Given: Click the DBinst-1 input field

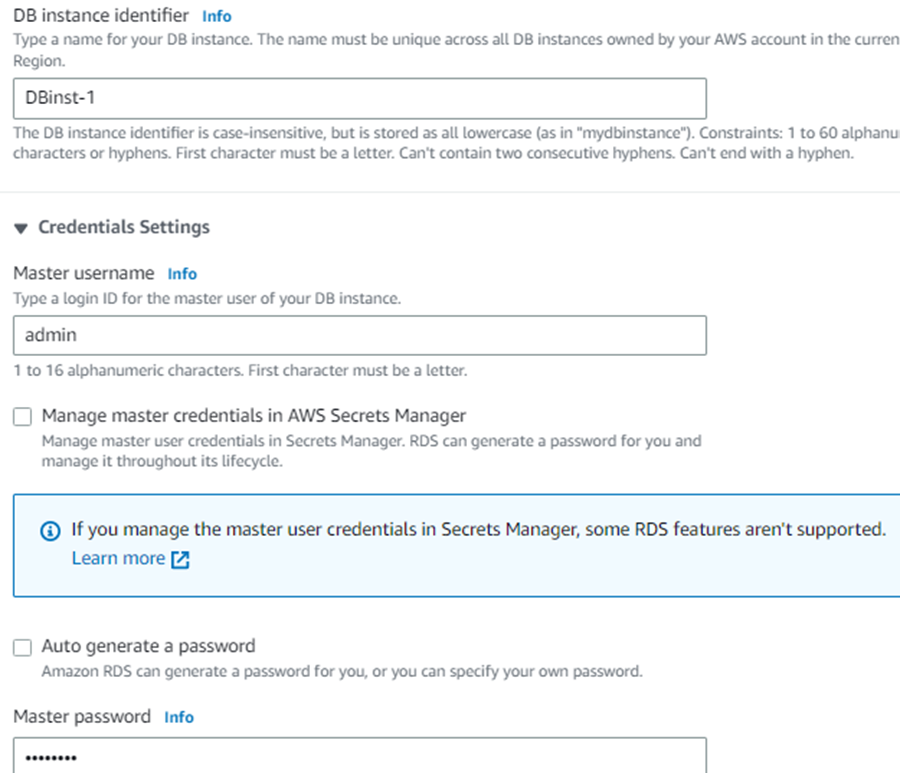Looking at the screenshot, I should pyautogui.click(x=360, y=98).
